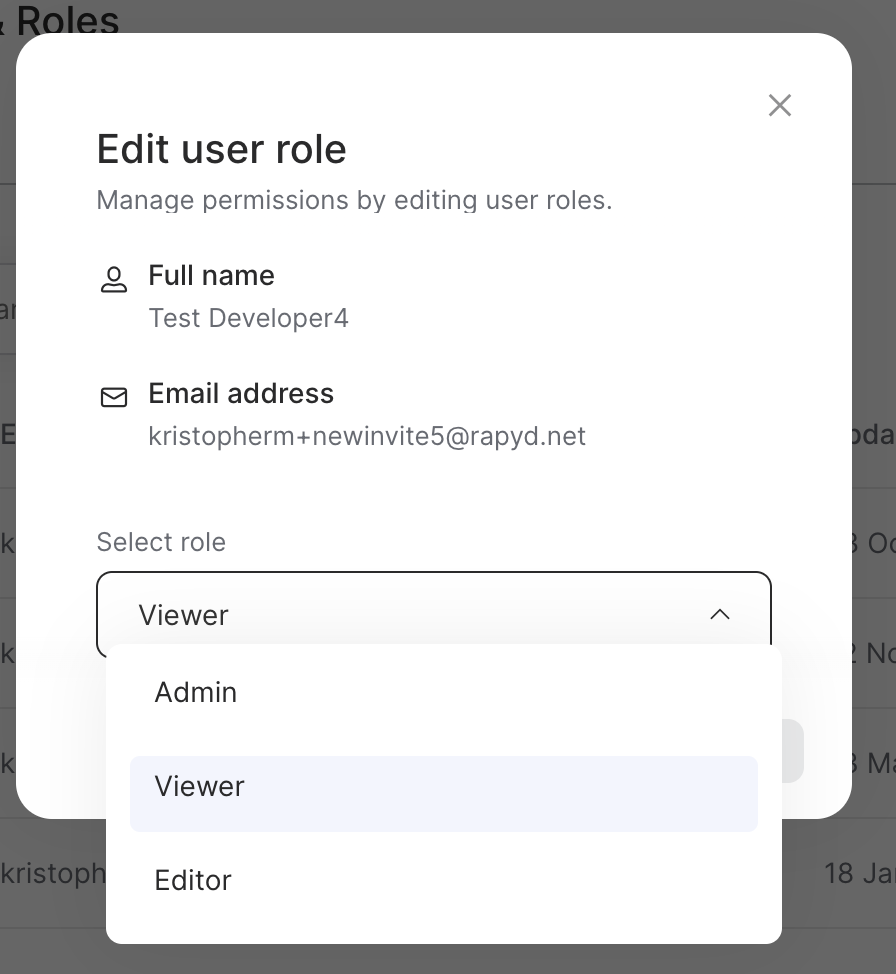The image size is (896, 974).
Task: Click the chevron icon in the role selector
Action: [720, 615]
